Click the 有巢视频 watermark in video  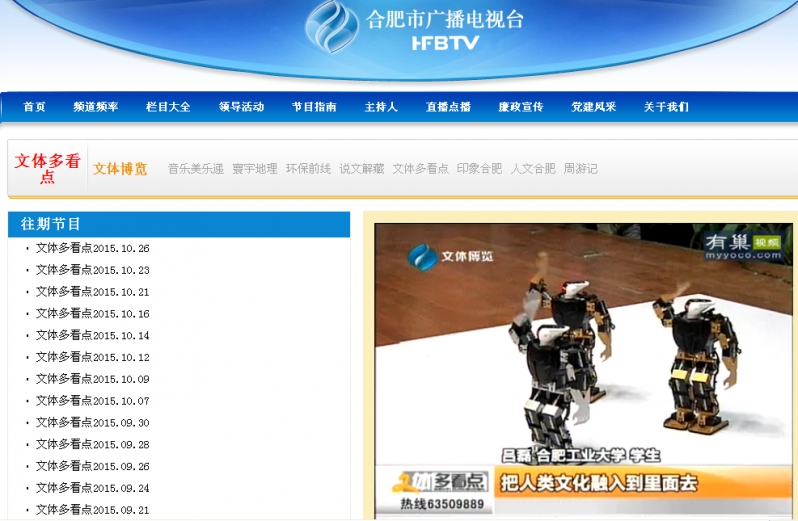click(x=741, y=245)
